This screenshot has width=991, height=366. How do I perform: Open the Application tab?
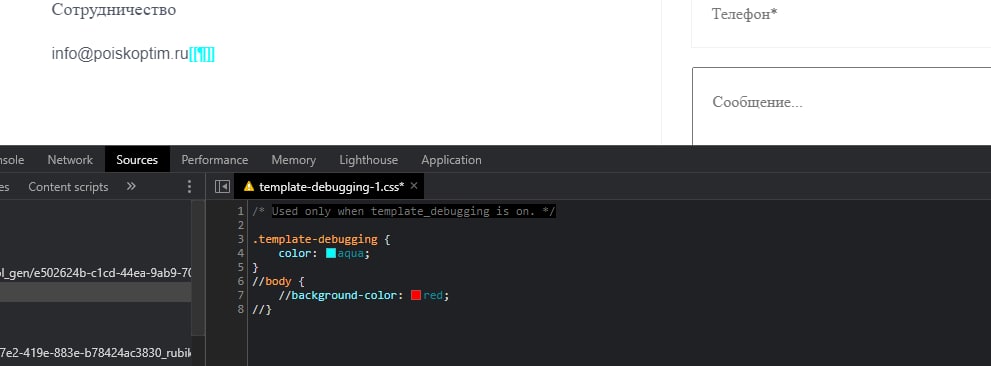pyautogui.click(x=451, y=160)
